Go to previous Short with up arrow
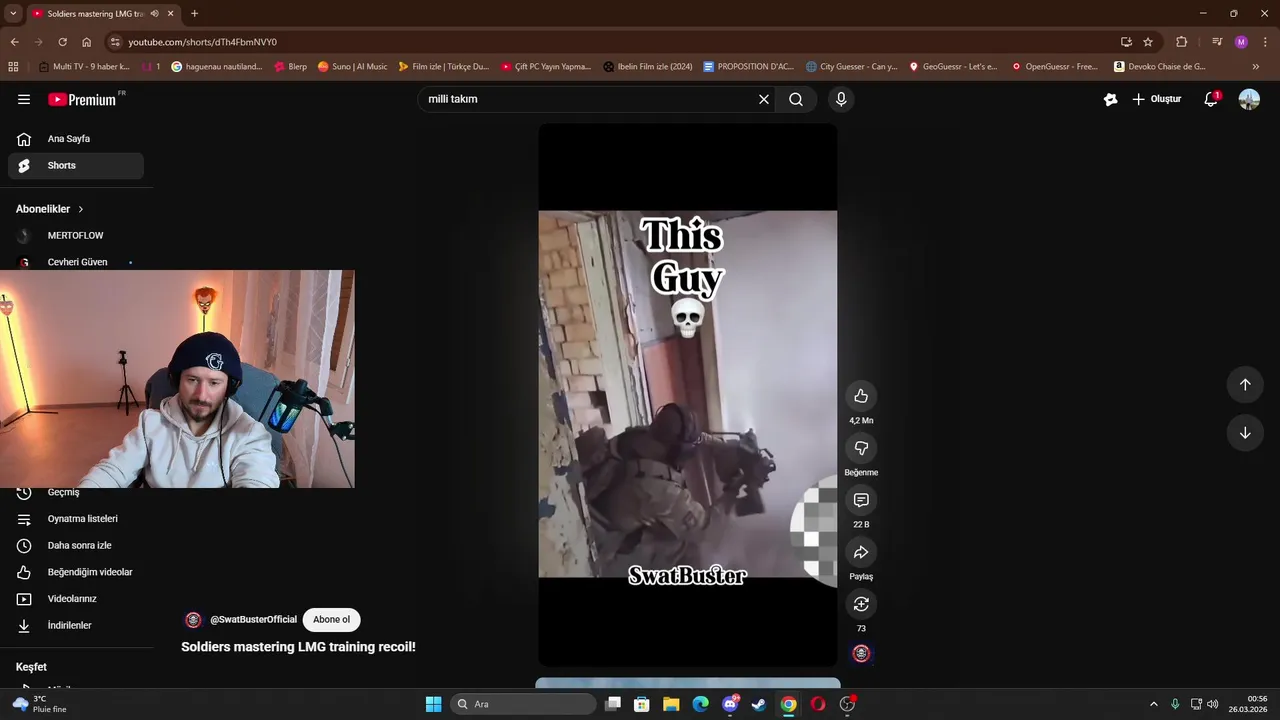 point(1245,385)
